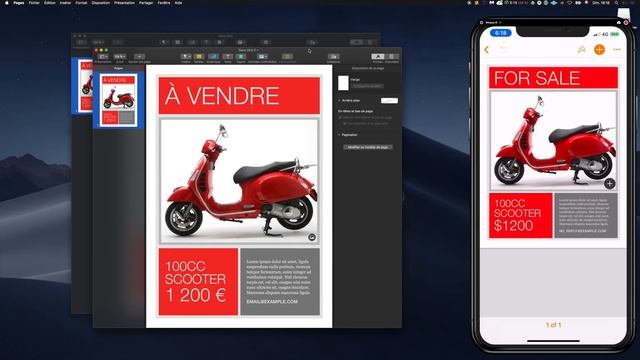The image size is (640, 360).
Task: Open the Aide menu
Action: 178,3
